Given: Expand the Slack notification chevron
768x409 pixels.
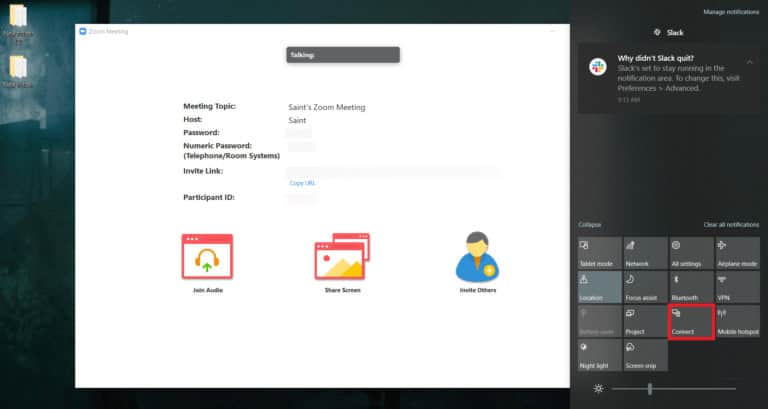Looking at the screenshot, I should click(x=749, y=62).
